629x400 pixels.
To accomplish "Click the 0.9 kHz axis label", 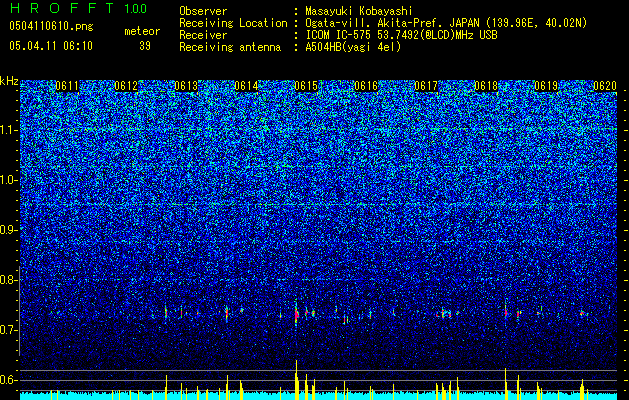I will pos(9,230).
